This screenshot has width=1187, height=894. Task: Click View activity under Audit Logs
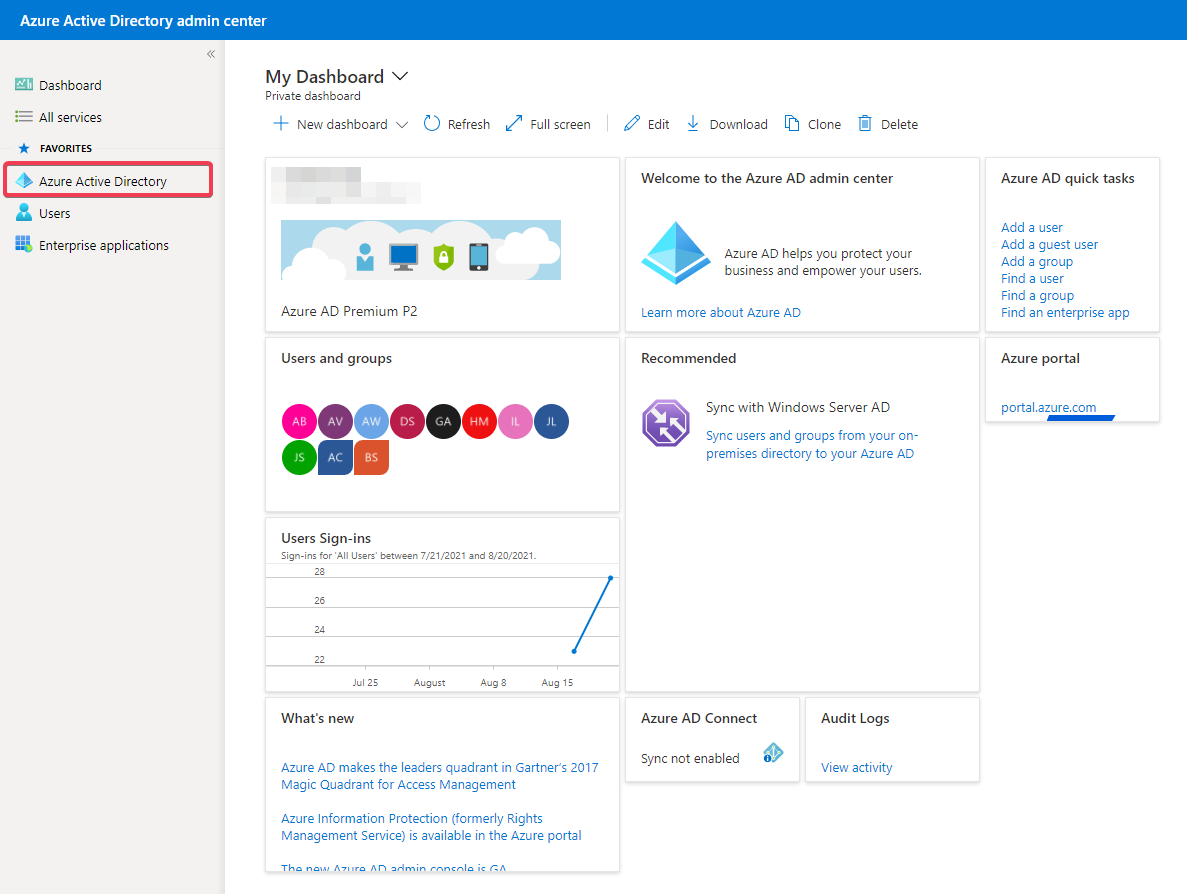[x=856, y=767]
